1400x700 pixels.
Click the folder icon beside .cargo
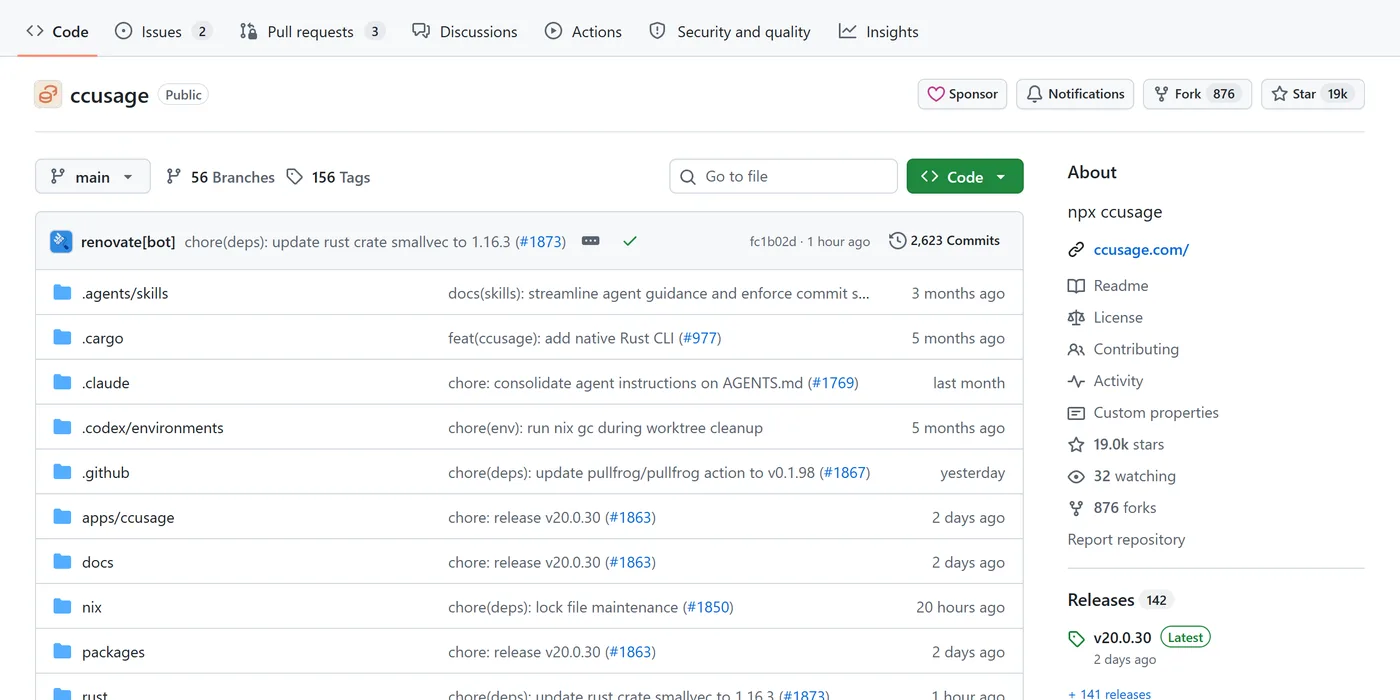tap(62, 337)
